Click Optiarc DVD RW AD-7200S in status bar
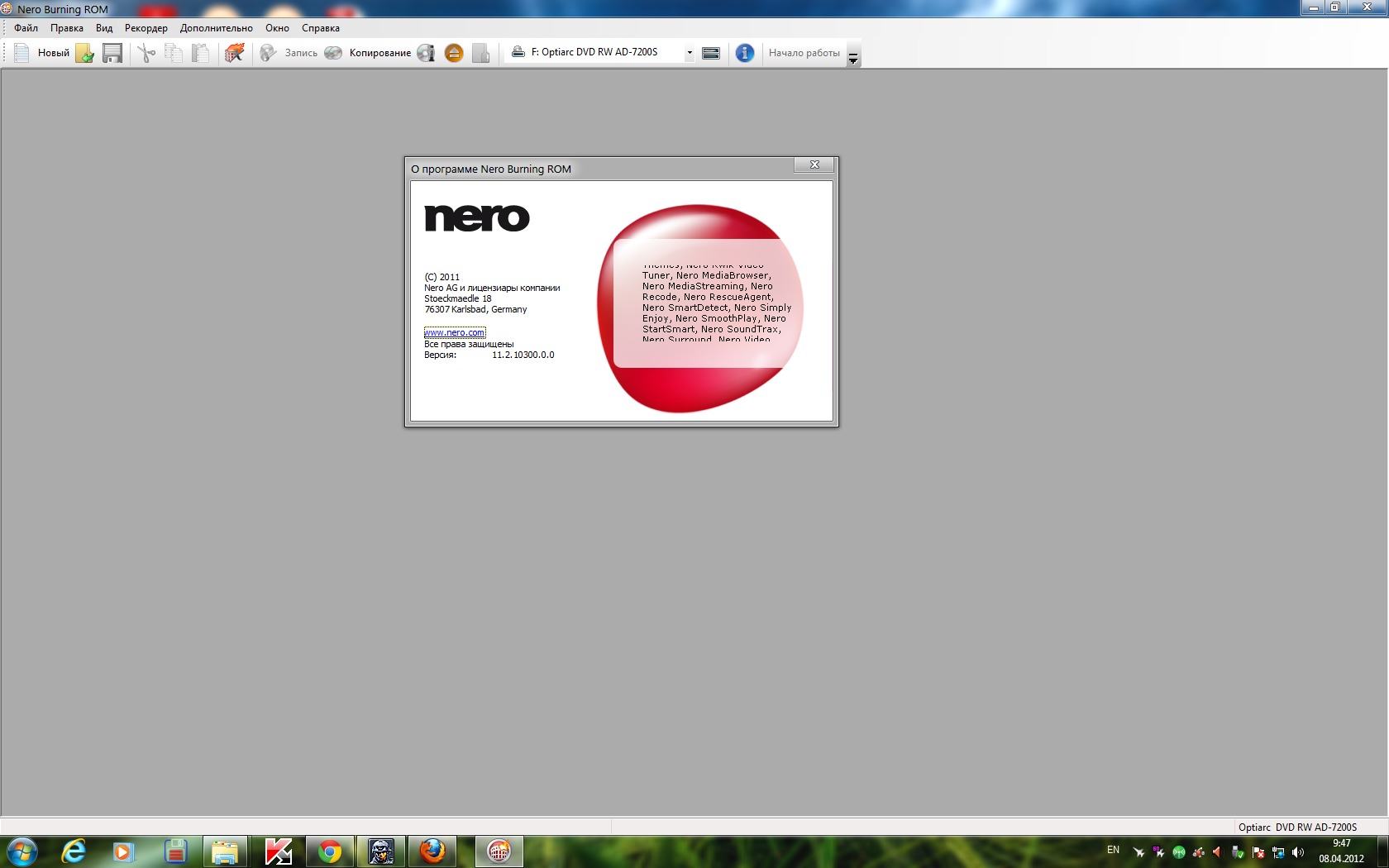 (x=1297, y=827)
